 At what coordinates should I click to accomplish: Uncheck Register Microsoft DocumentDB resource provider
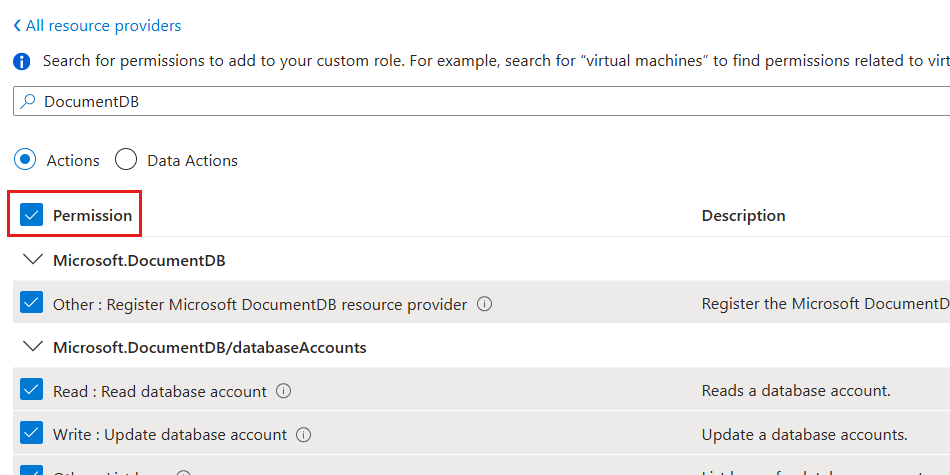(32, 304)
